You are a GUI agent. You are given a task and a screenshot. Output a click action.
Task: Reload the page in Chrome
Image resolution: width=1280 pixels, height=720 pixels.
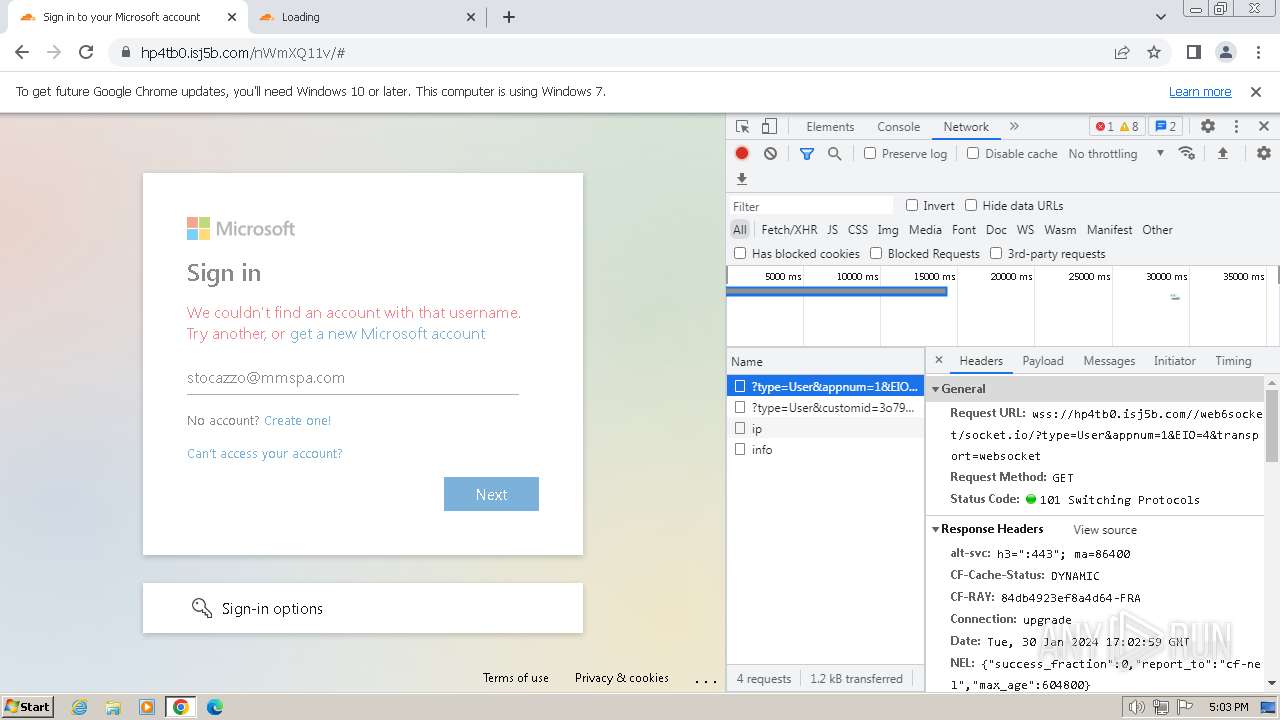pyautogui.click(x=86, y=52)
